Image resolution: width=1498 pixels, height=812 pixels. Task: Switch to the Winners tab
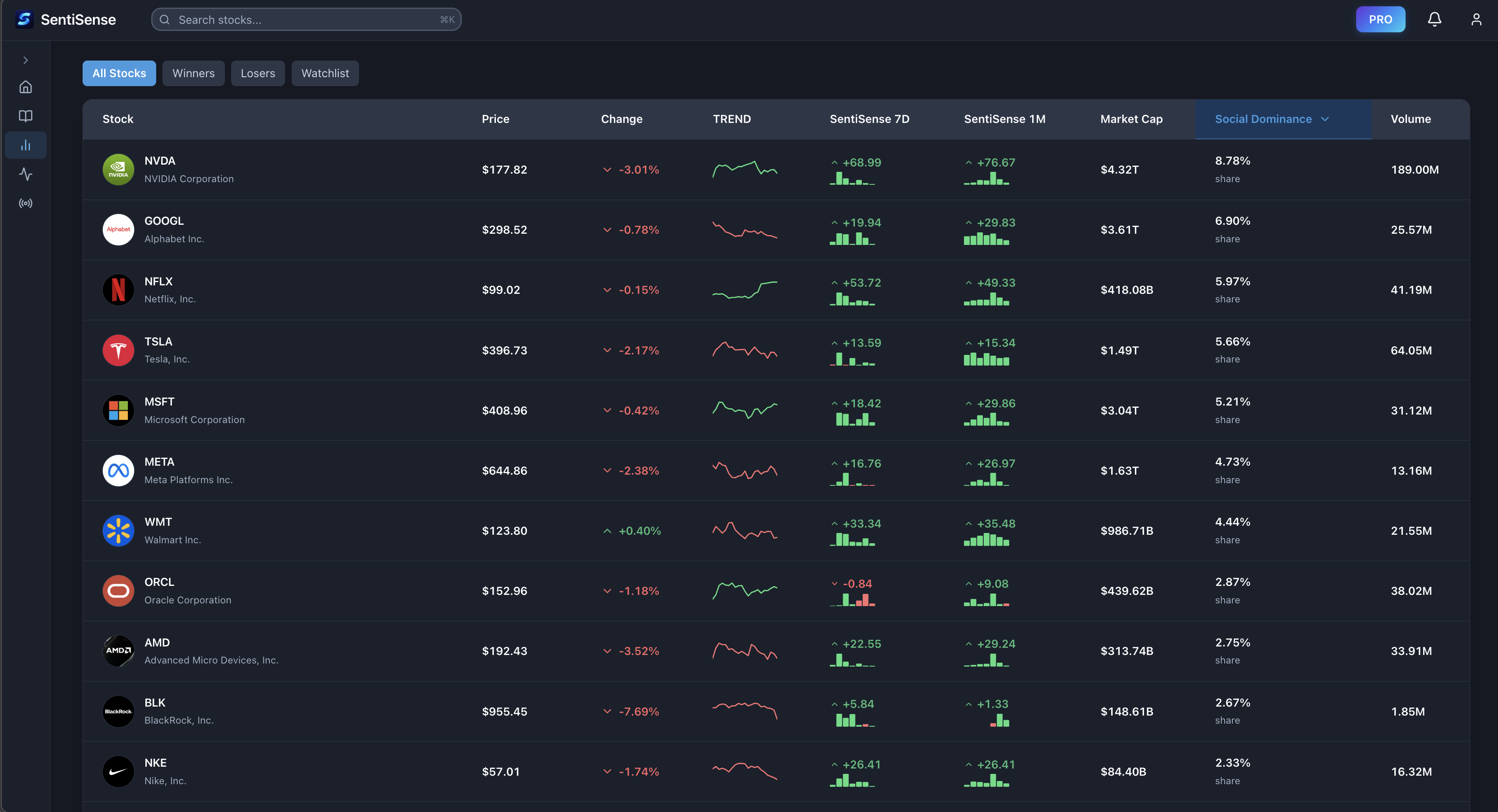(193, 73)
